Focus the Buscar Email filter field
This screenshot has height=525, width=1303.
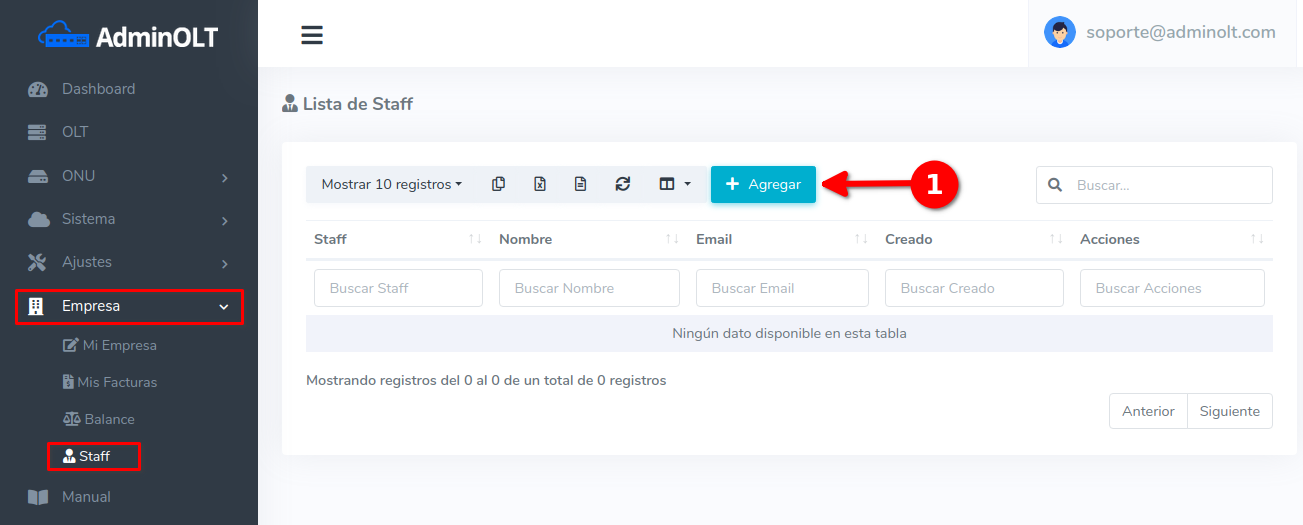click(x=781, y=288)
